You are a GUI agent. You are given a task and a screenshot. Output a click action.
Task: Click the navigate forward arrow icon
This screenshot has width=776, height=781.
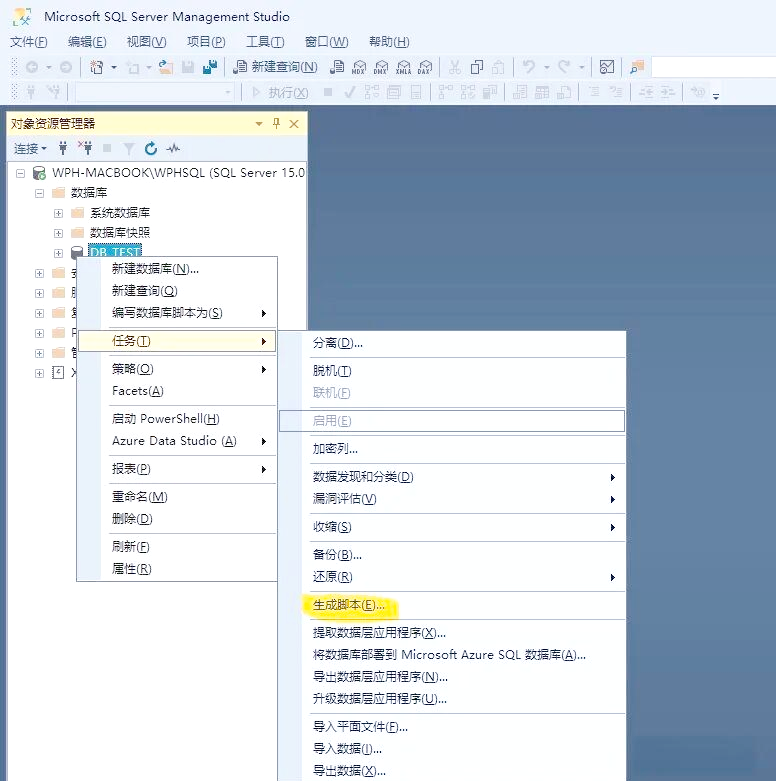coord(66,67)
